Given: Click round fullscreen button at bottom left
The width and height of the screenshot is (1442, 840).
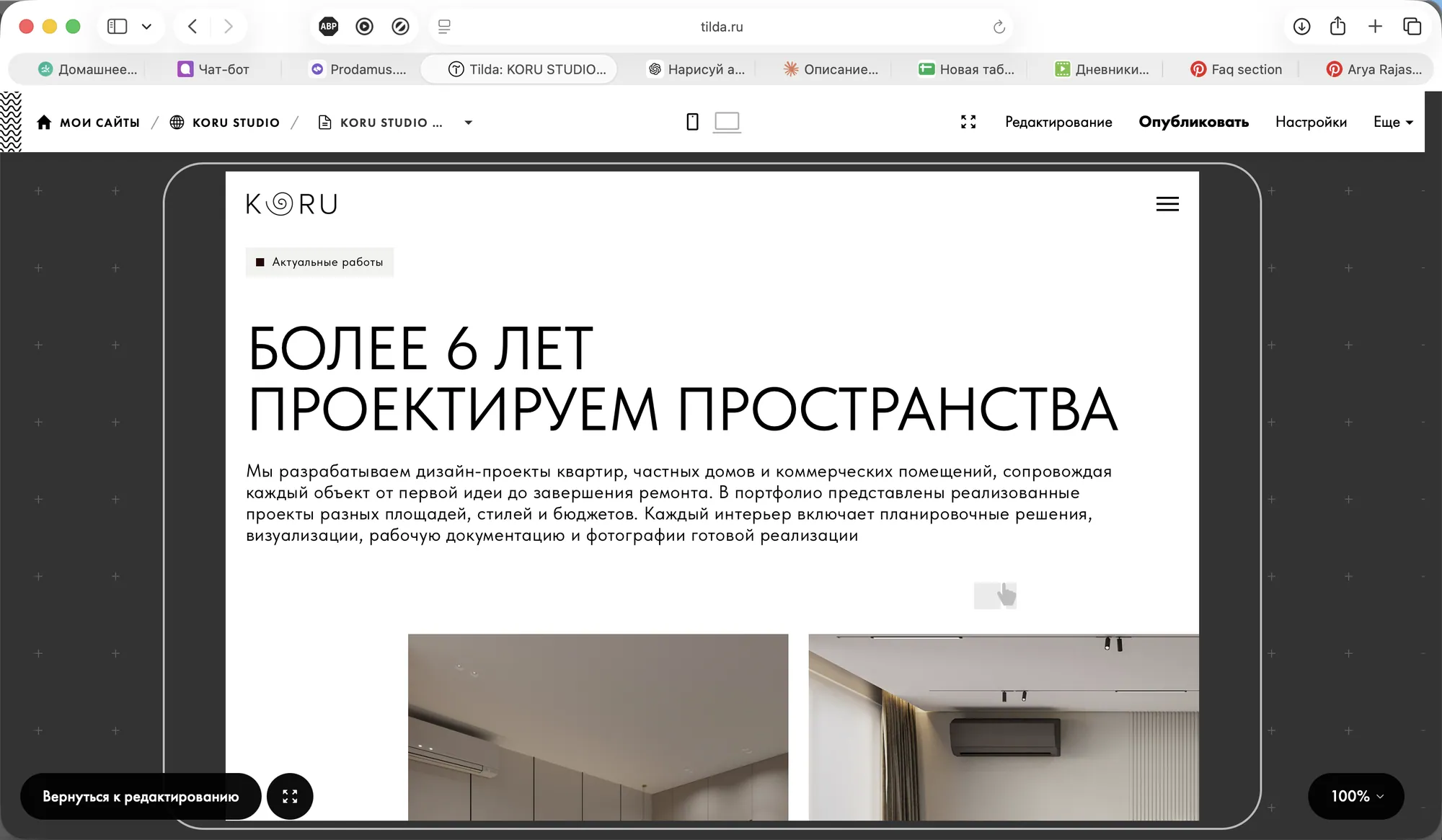Looking at the screenshot, I should (x=290, y=796).
